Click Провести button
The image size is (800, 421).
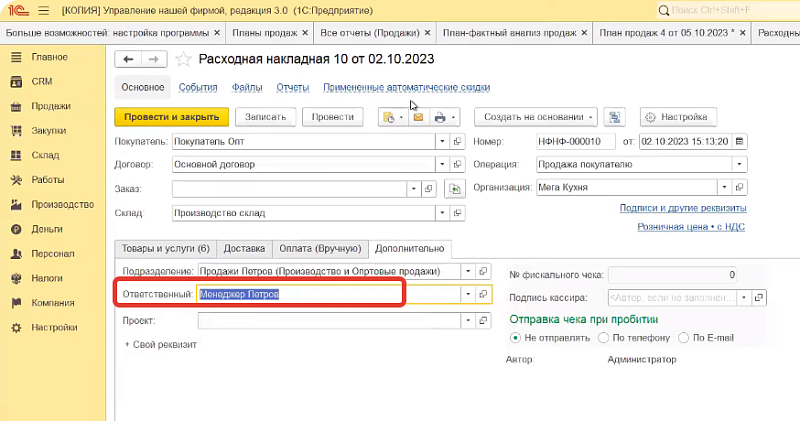pyautogui.click(x=333, y=117)
